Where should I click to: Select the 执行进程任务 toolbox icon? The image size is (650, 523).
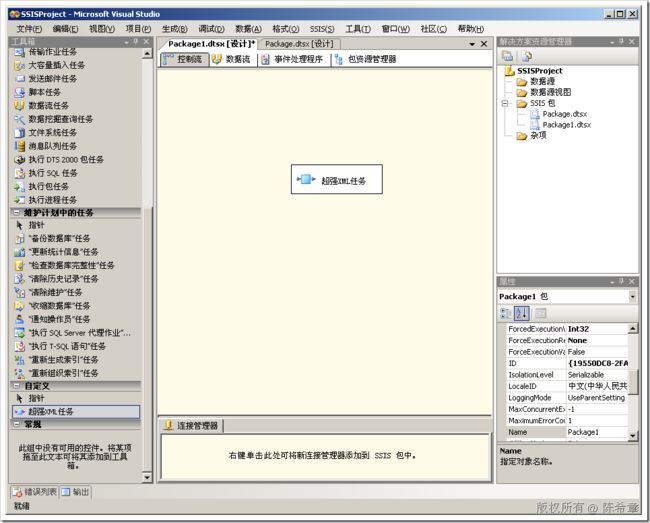pos(19,200)
